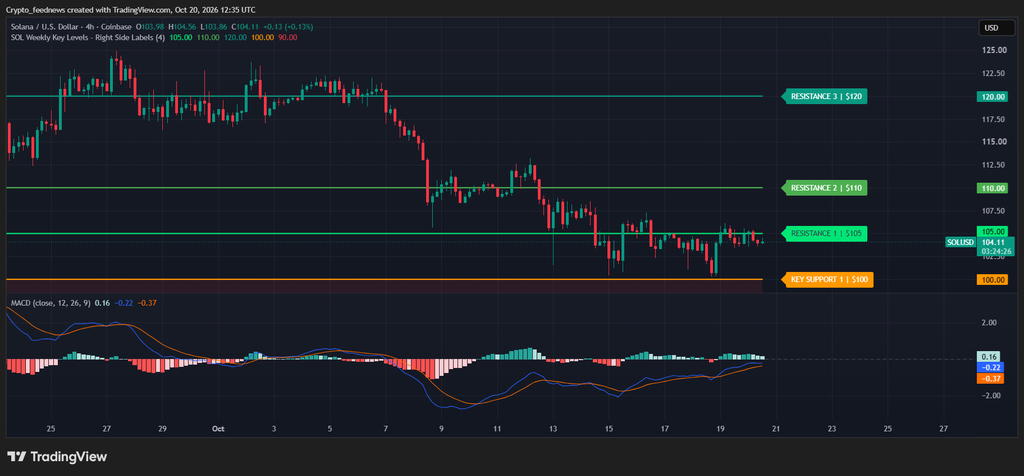Click 122.50 on the price scale
Viewport: 1024px width, 476px height.
tap(992, 73)
